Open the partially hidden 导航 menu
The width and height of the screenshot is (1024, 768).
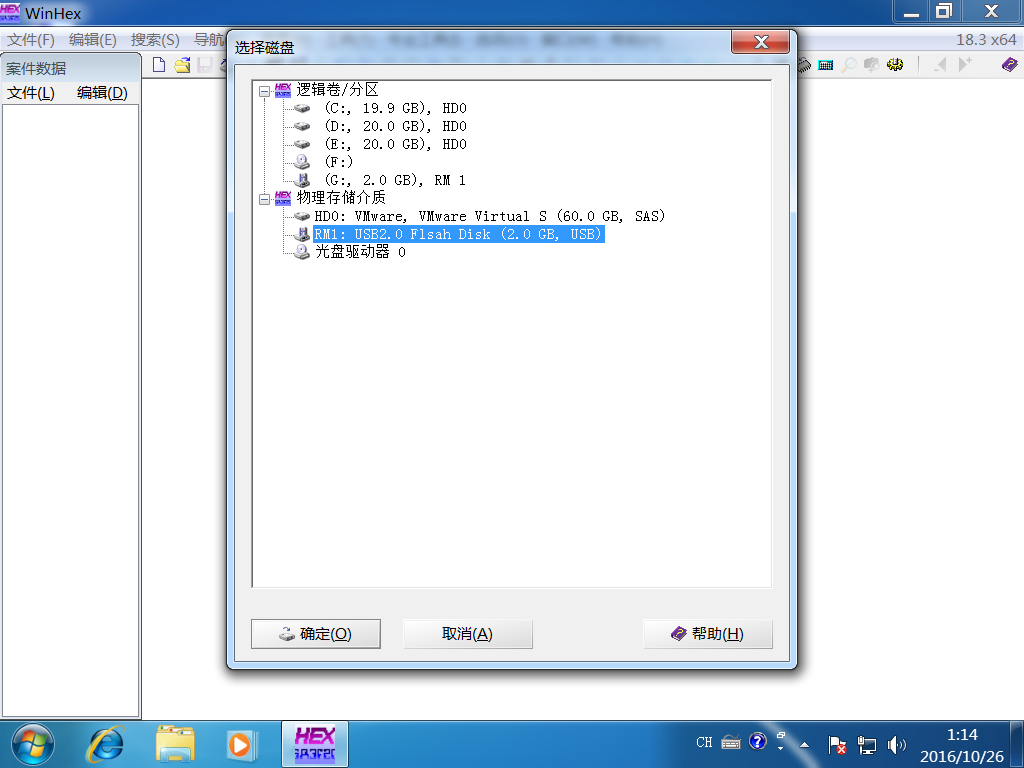point(209,40)
